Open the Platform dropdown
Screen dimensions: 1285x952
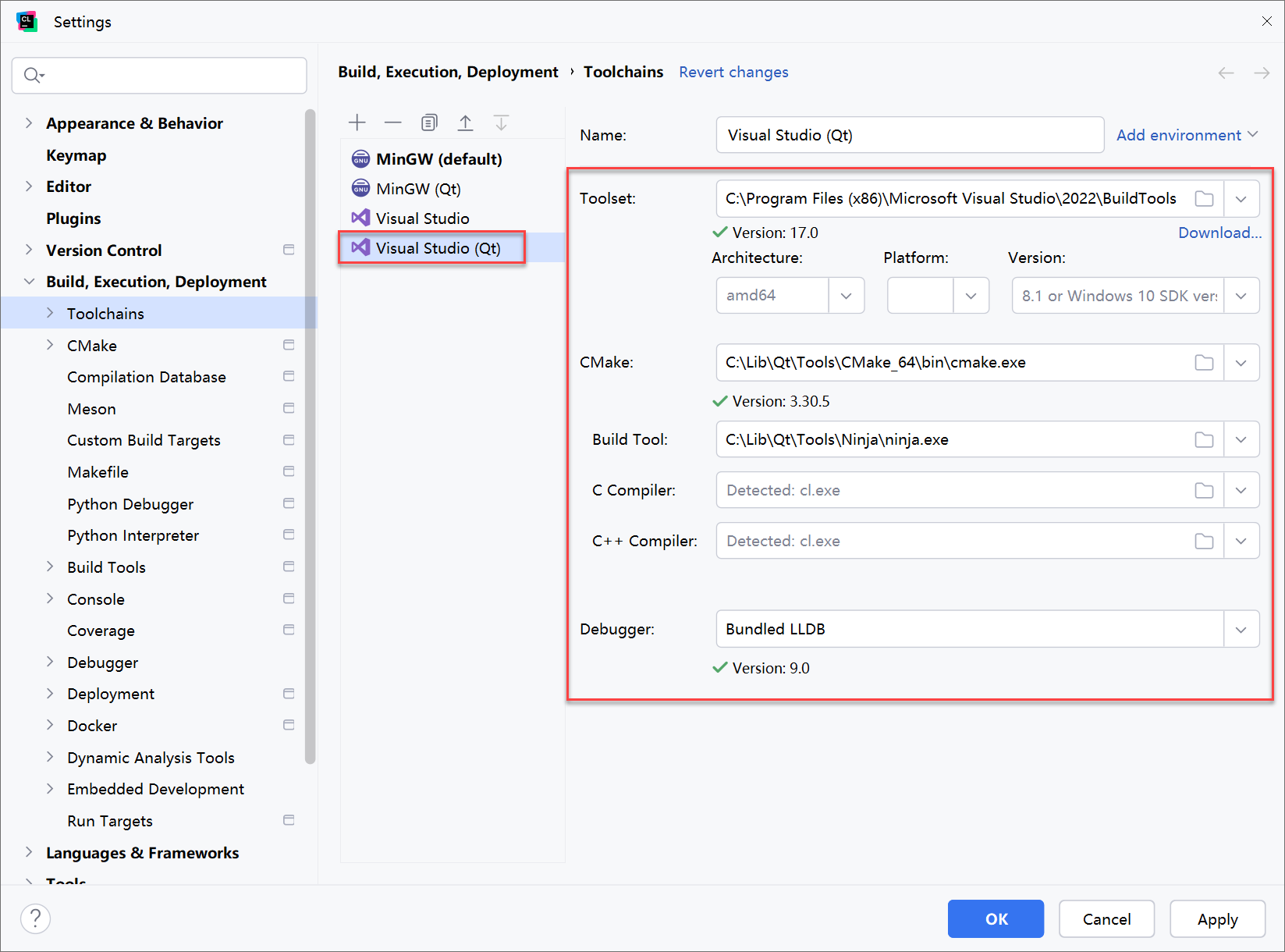[971, 296]
